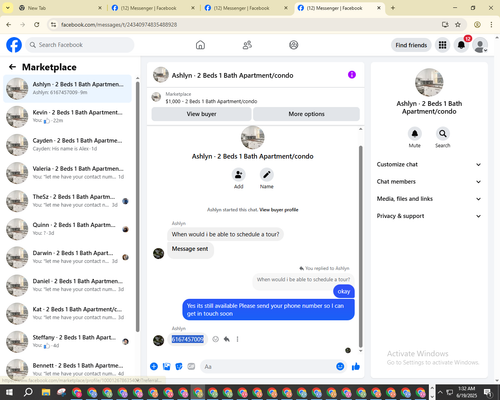Expand the Privacy & support section
The width and height of the screenshot is (500, 400).
pyautogui.click(x=429, y=216)
